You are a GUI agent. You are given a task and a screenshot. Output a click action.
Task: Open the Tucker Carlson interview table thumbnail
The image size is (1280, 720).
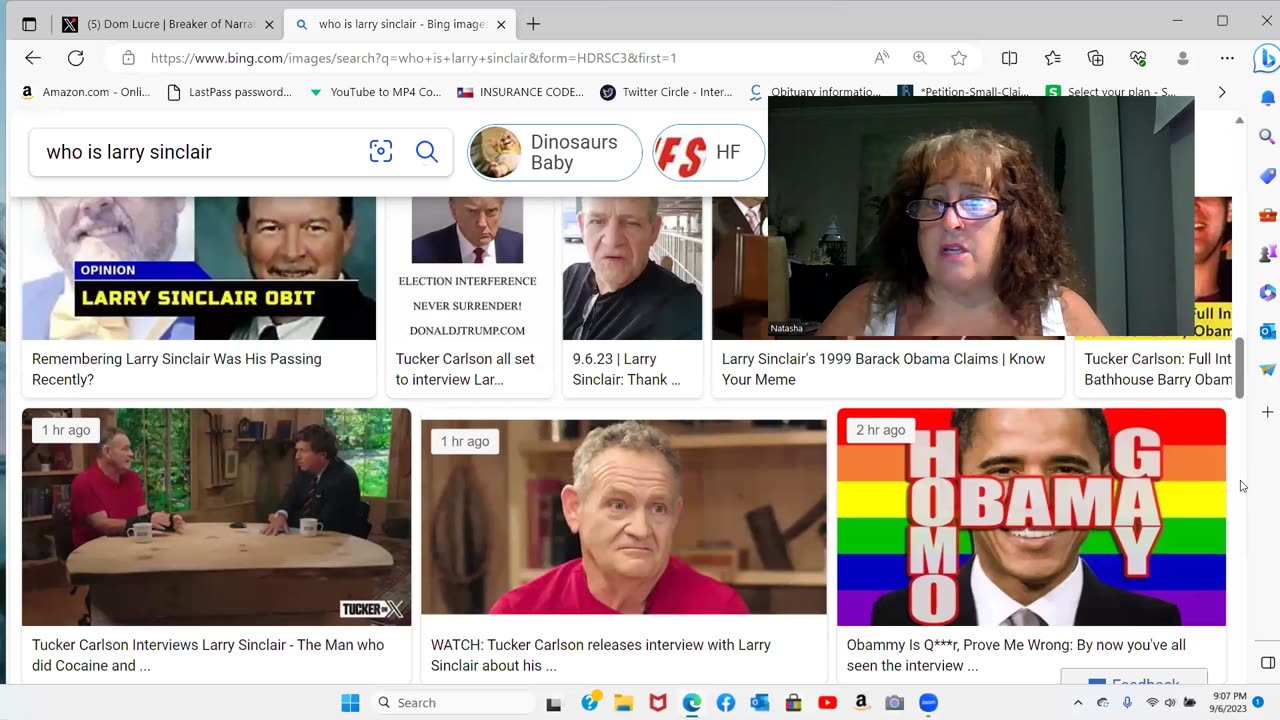216,517
